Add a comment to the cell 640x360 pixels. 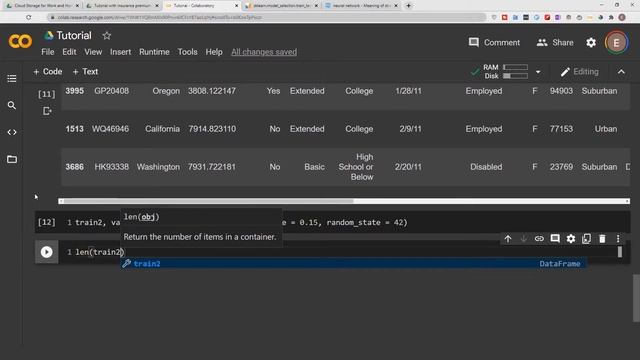[555, 239]
